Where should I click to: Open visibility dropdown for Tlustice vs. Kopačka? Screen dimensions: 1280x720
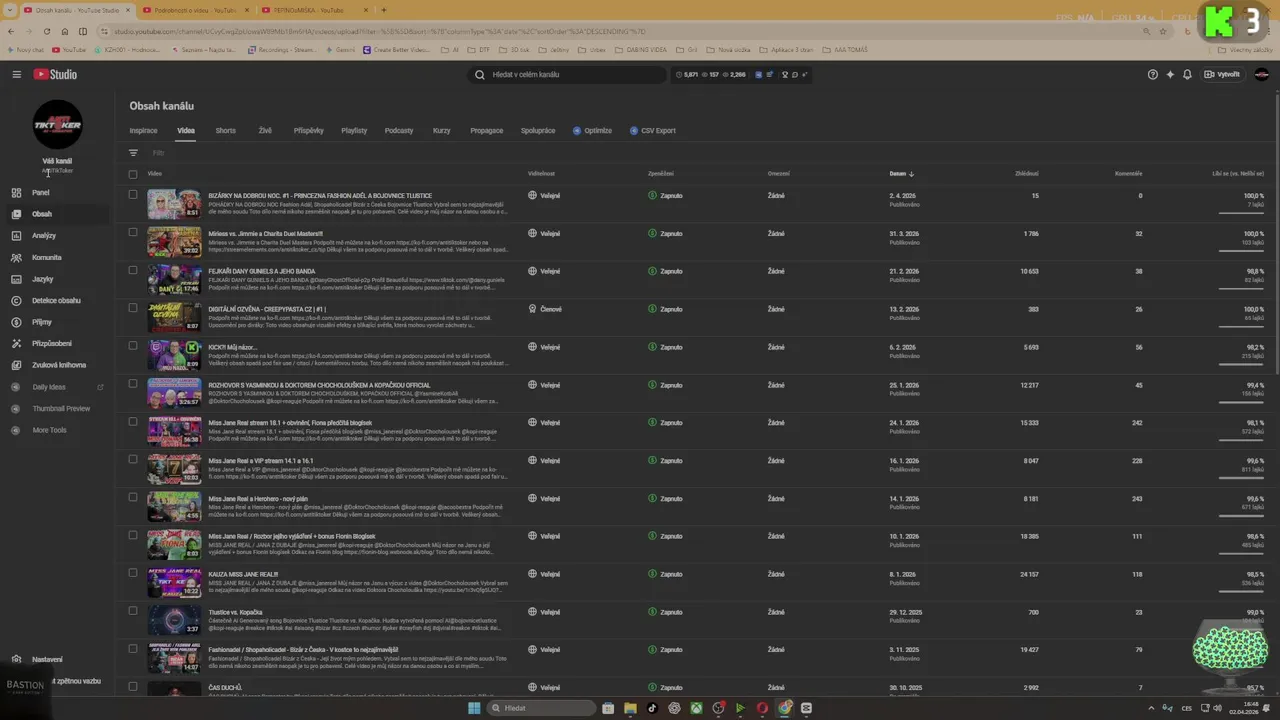coord(544,612)
